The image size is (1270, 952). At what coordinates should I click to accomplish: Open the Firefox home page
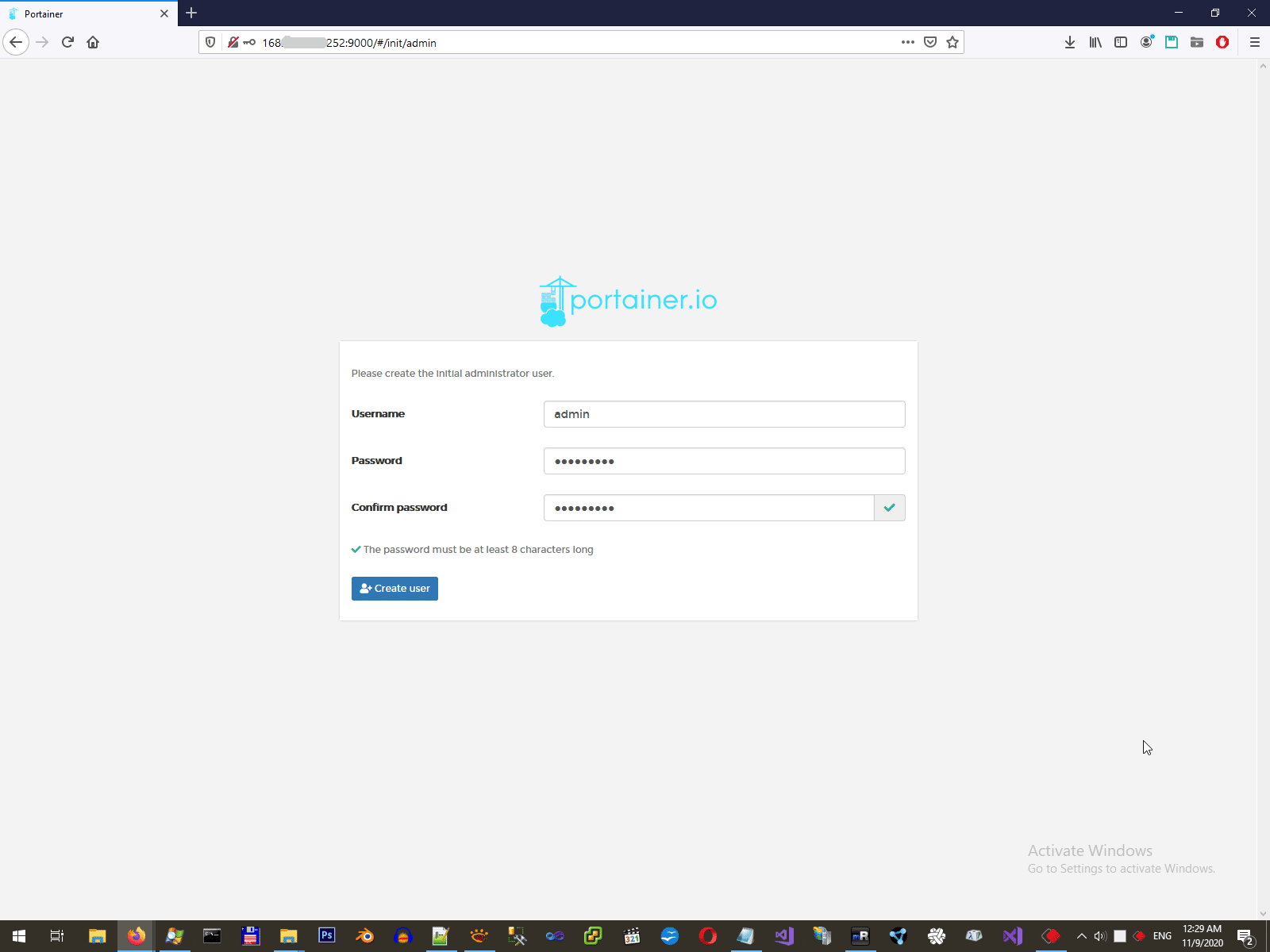(x=93, y=42)
